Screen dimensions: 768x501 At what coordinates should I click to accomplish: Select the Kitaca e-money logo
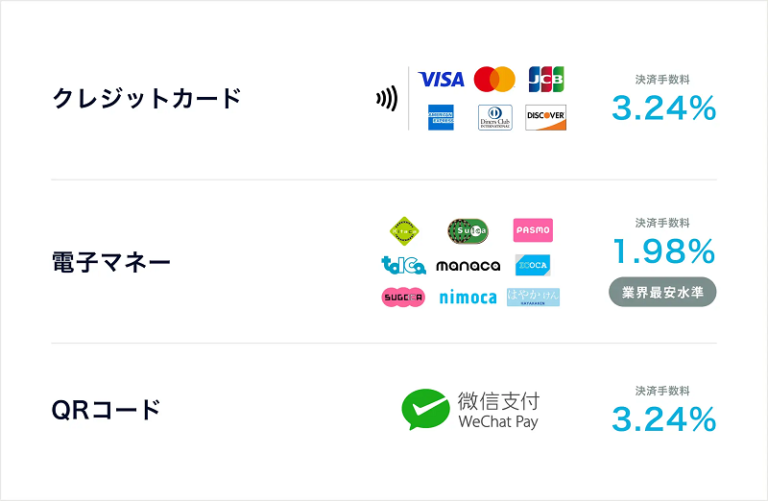404,231
